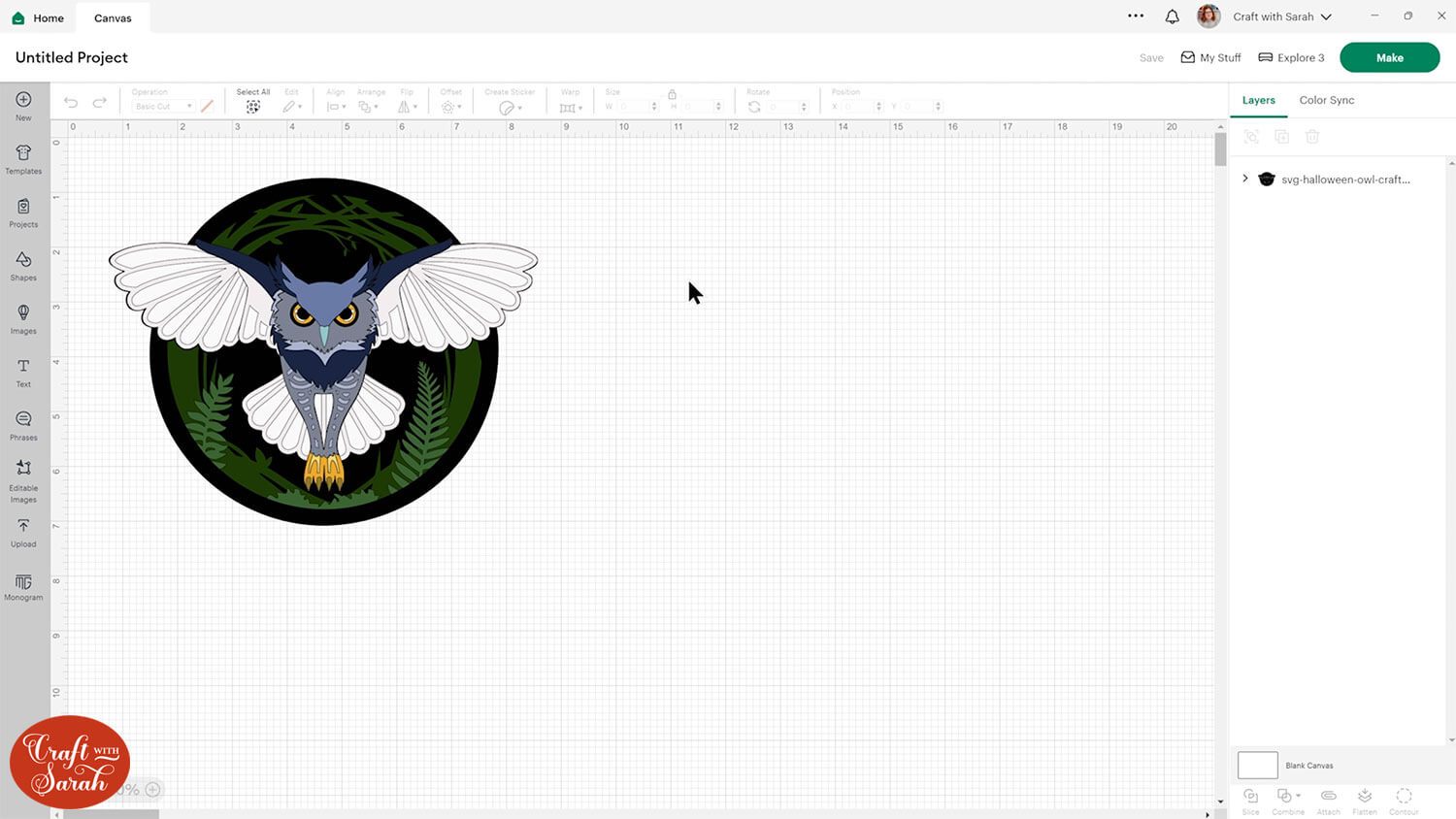The image size is (1456, 819).
Task: Open the Images library
Action: point(23,318)
